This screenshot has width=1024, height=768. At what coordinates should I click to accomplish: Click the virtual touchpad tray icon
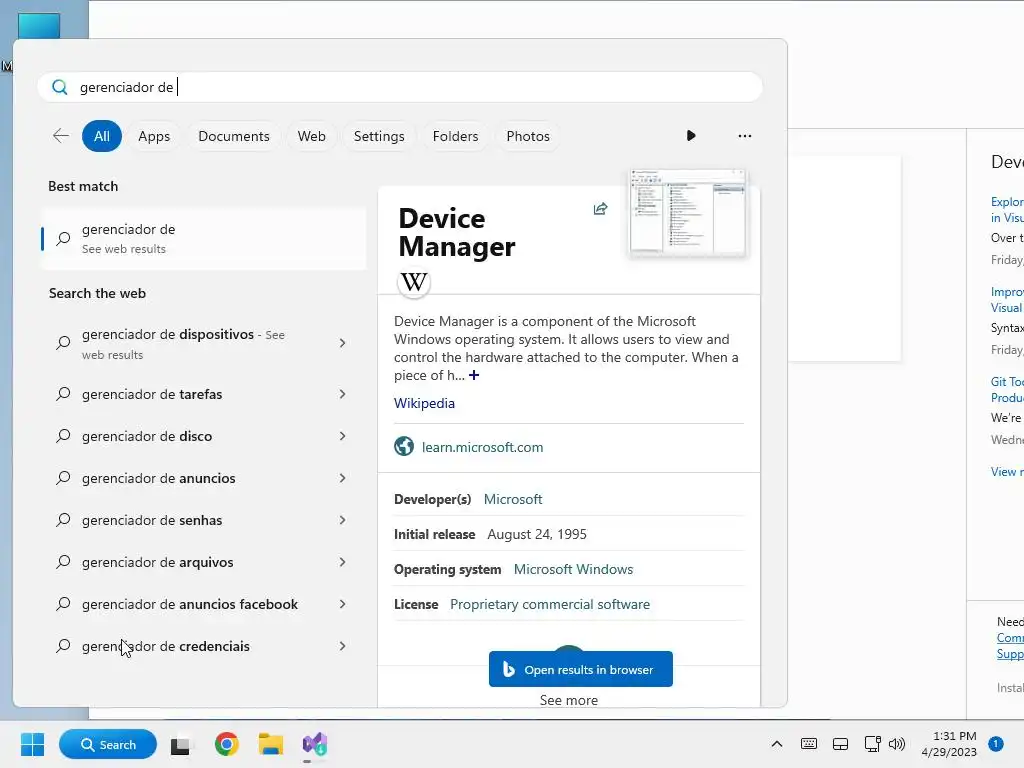[840, 744]
